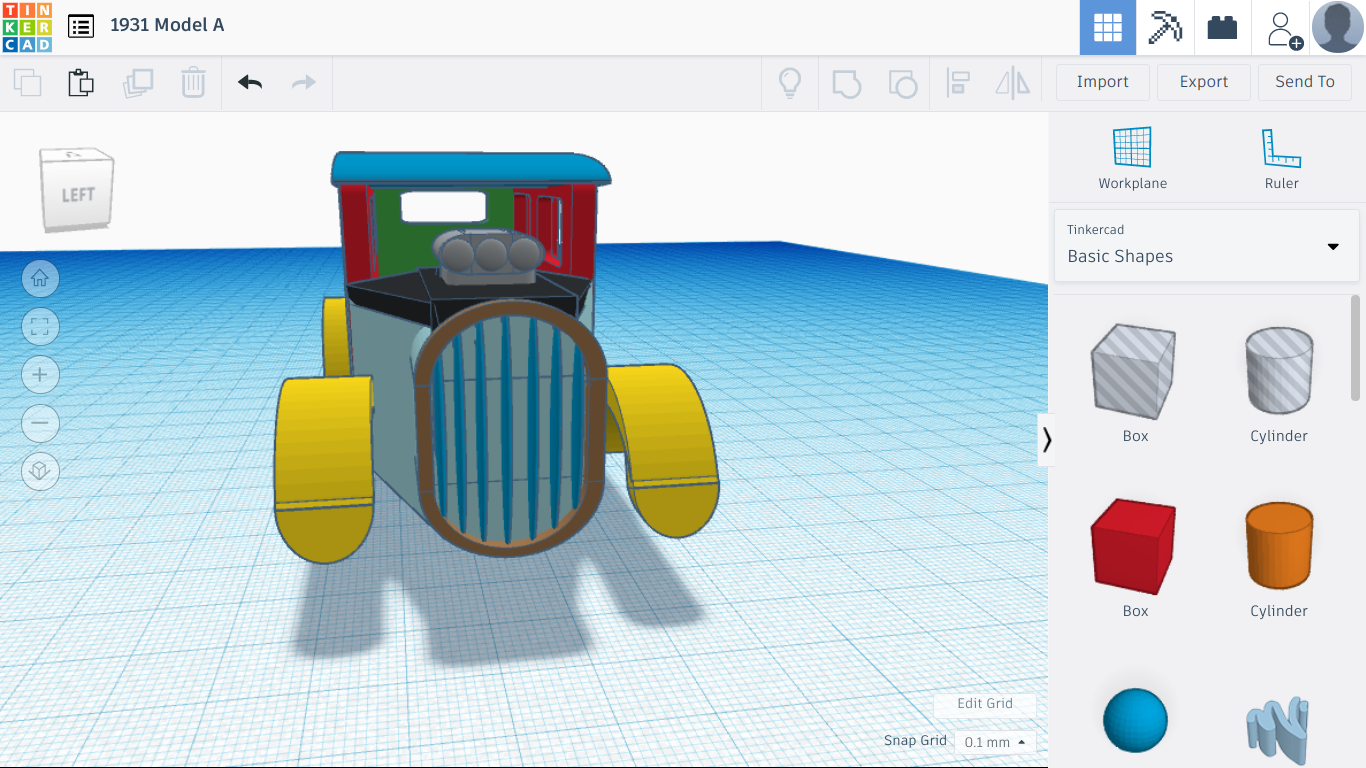Image resolution: width=1366 pixels, height=768 pixels.
Task: Toggle perspective/orthographic view cube icon
Action: click(40, 471)
